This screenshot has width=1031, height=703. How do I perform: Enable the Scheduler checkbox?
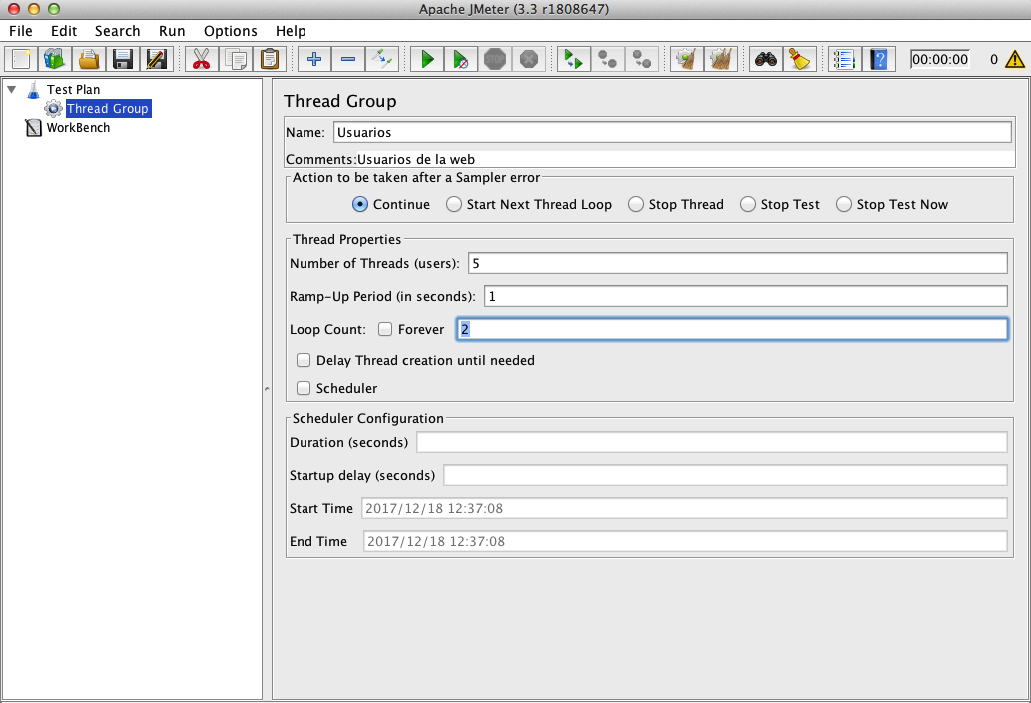[303, 388]
